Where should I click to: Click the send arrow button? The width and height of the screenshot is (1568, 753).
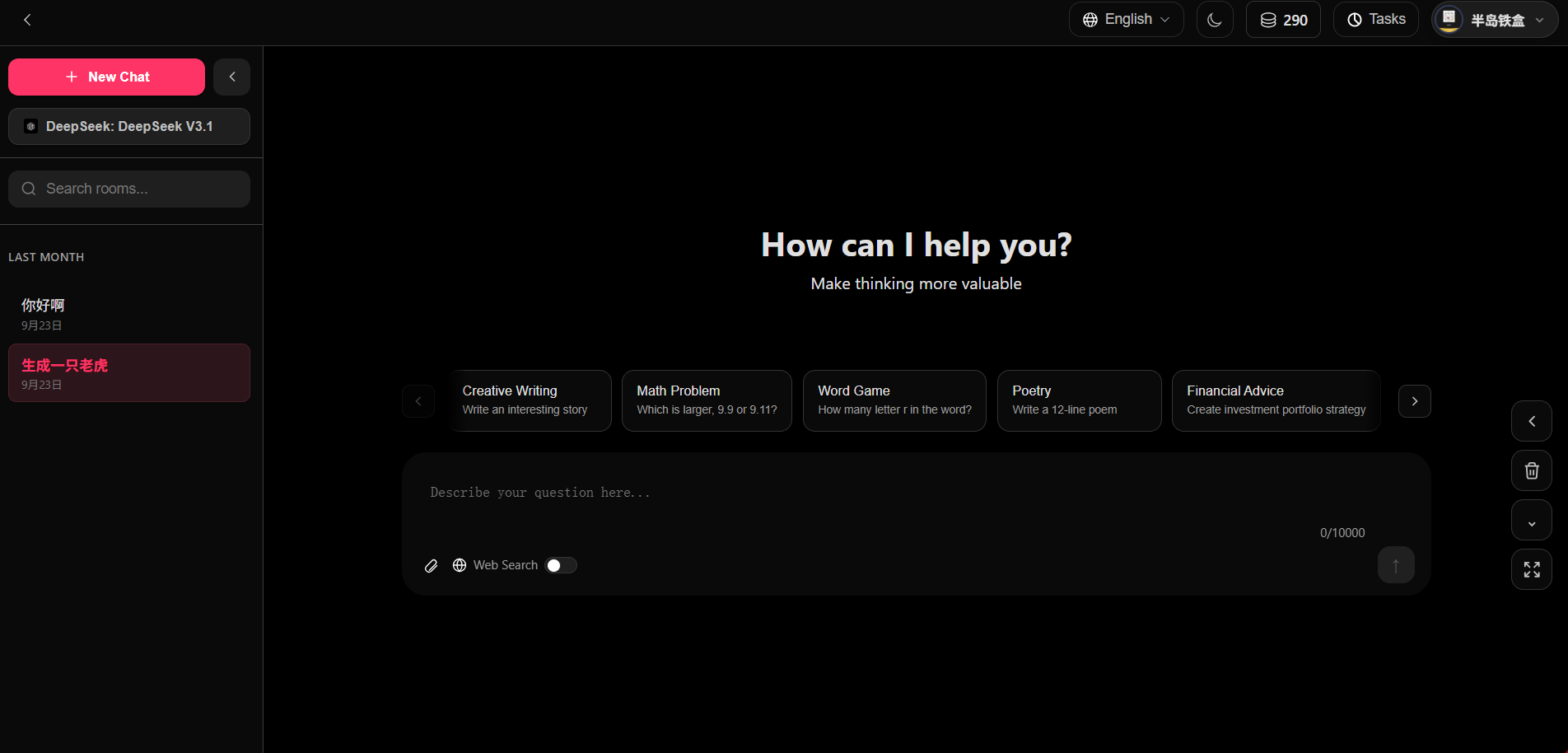[1395, 565]
